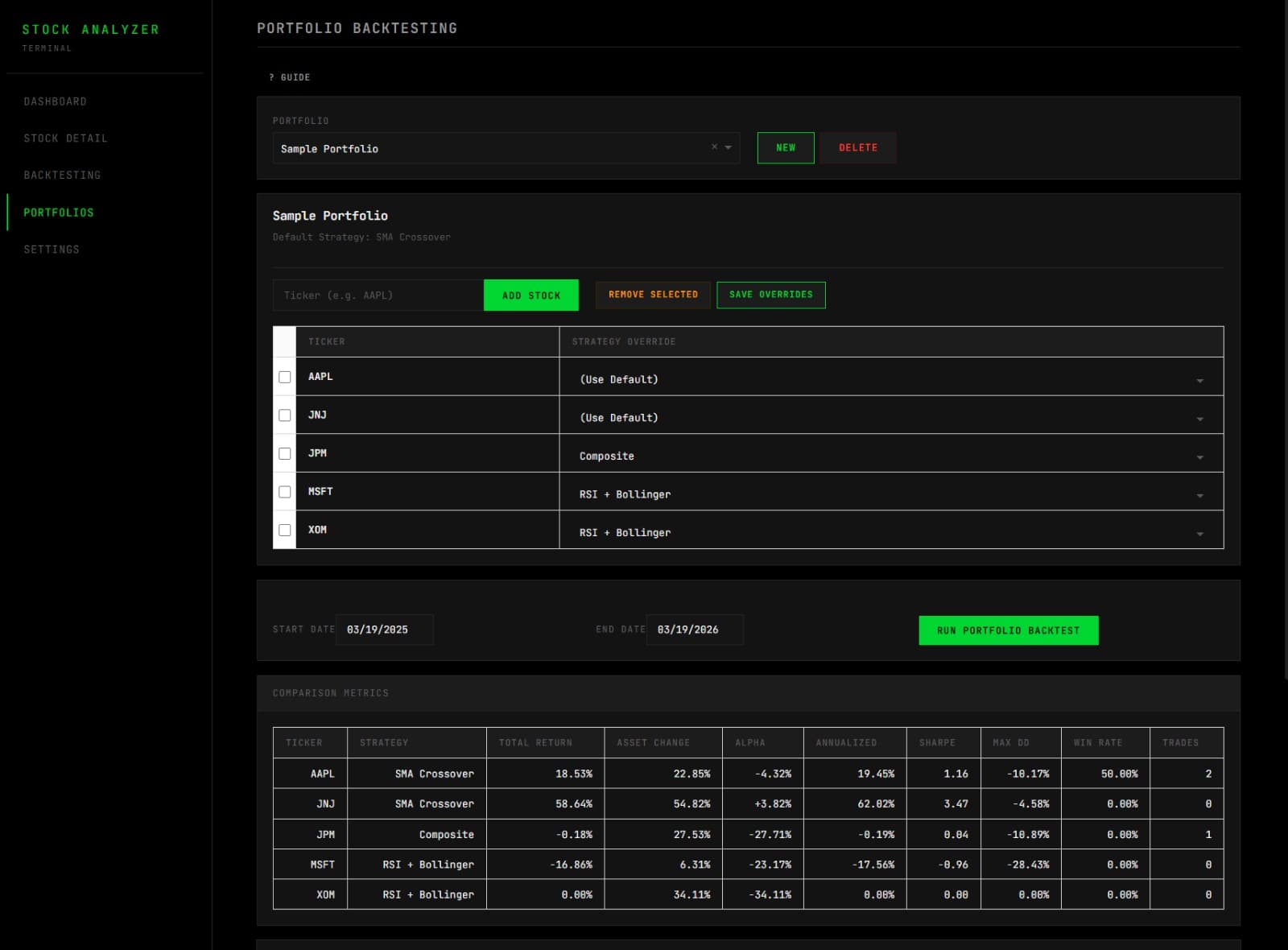Viewport: 1288px width, 950px height.
Task: Click JNJ Sharpe value 3.47
Action: (x=956, y=803)
